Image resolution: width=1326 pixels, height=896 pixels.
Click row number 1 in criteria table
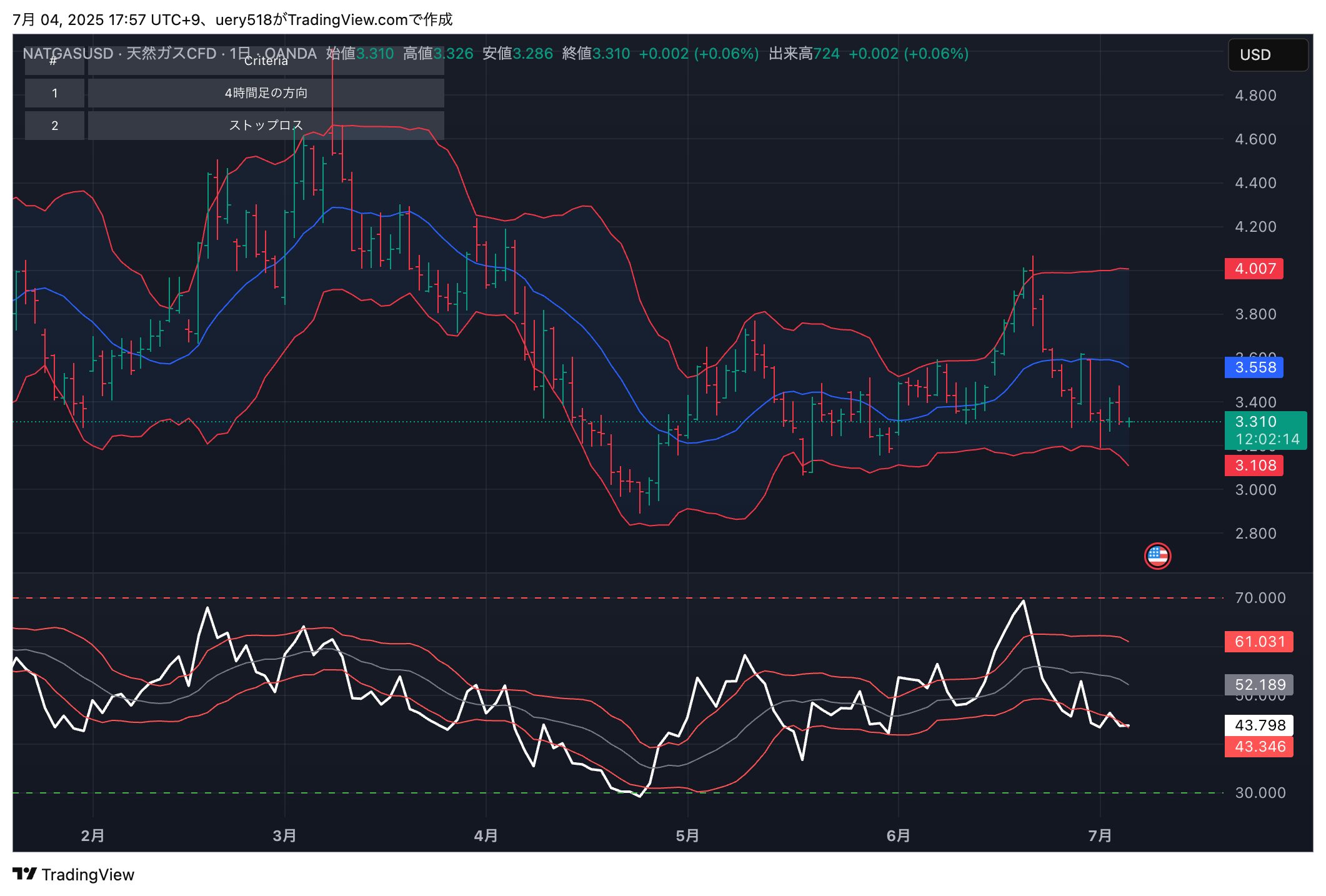(x=54, y=93)
